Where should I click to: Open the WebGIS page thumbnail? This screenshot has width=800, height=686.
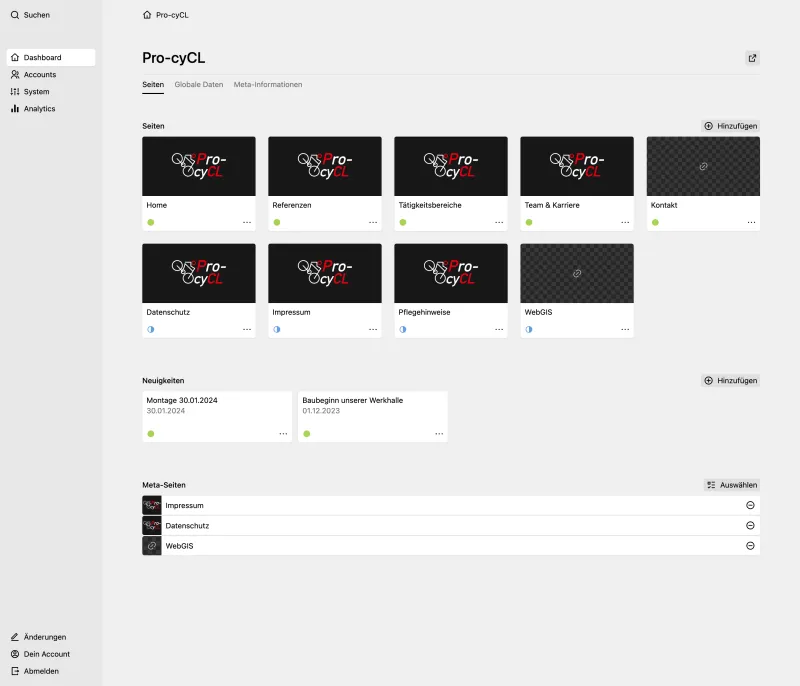pyautogui.click(x=576, y=271)
